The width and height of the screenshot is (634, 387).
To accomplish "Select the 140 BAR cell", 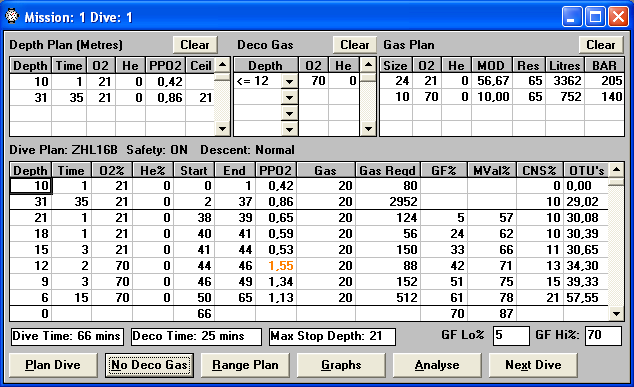I will click(604, 97).
